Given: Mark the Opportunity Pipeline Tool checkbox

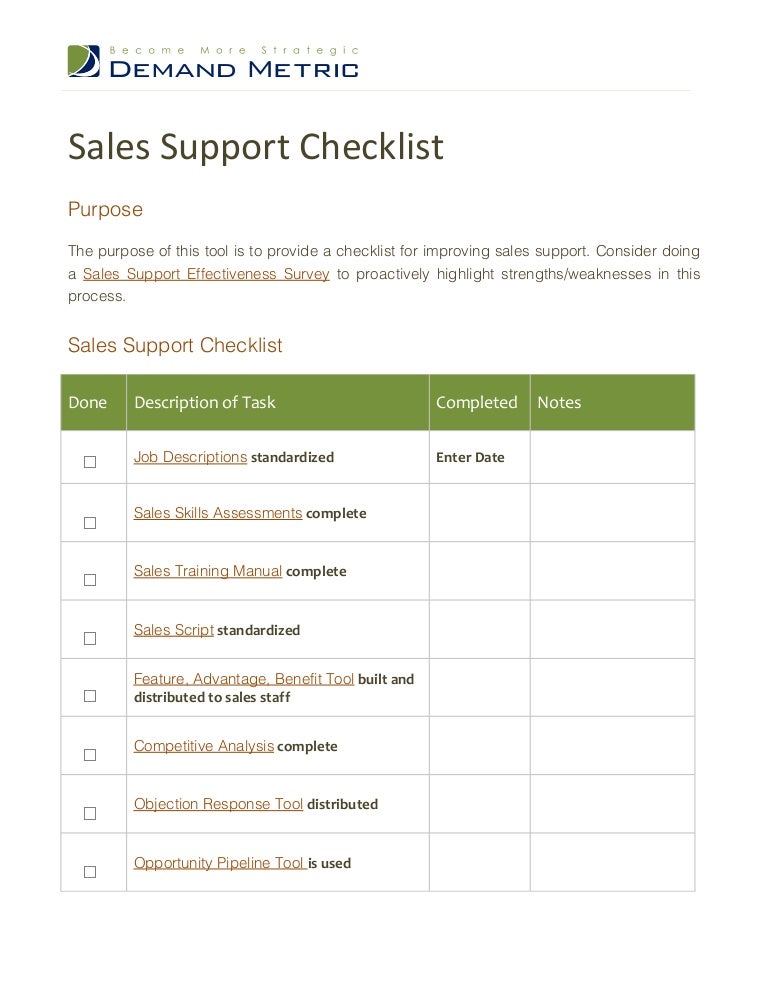Looking at the screenshot, I should pyautogui.click(x=90, y=872).
